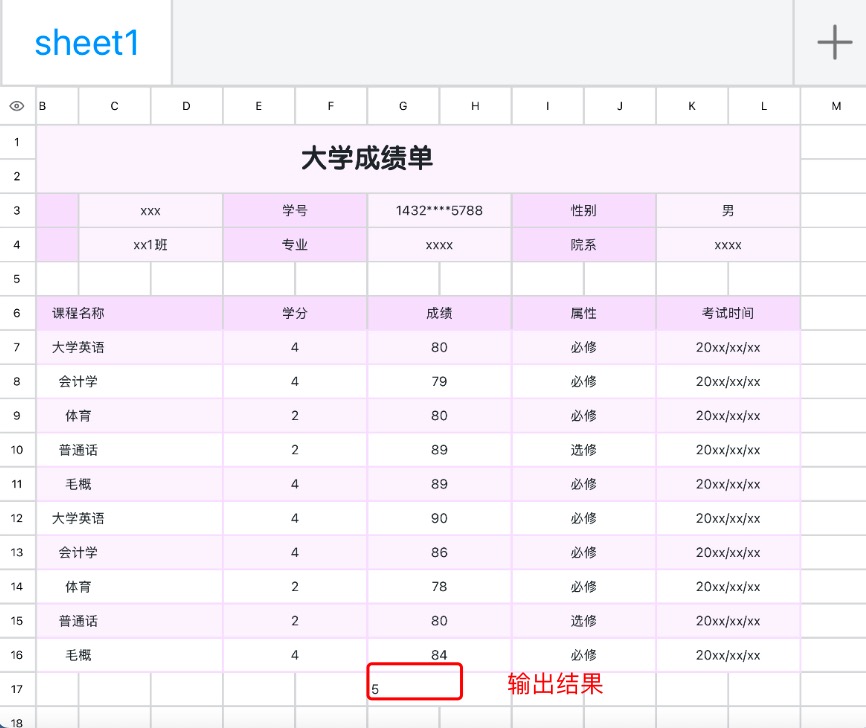Screen dimensions: 866x728
Task: Click the 专业 label cell
Action: (295, 245)
